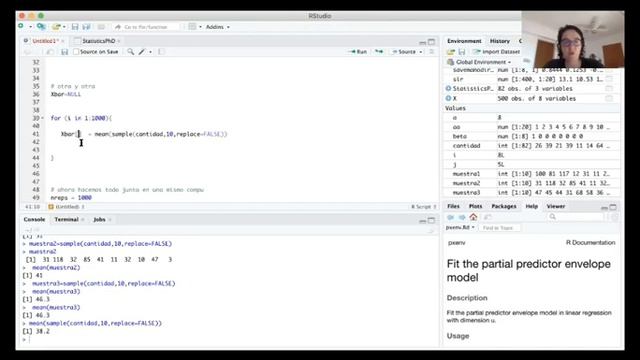Image resolution: width=640 pixels, height=360 pixels.
Task: Minimize the source editor pane
Action: (x=422, y=42)
